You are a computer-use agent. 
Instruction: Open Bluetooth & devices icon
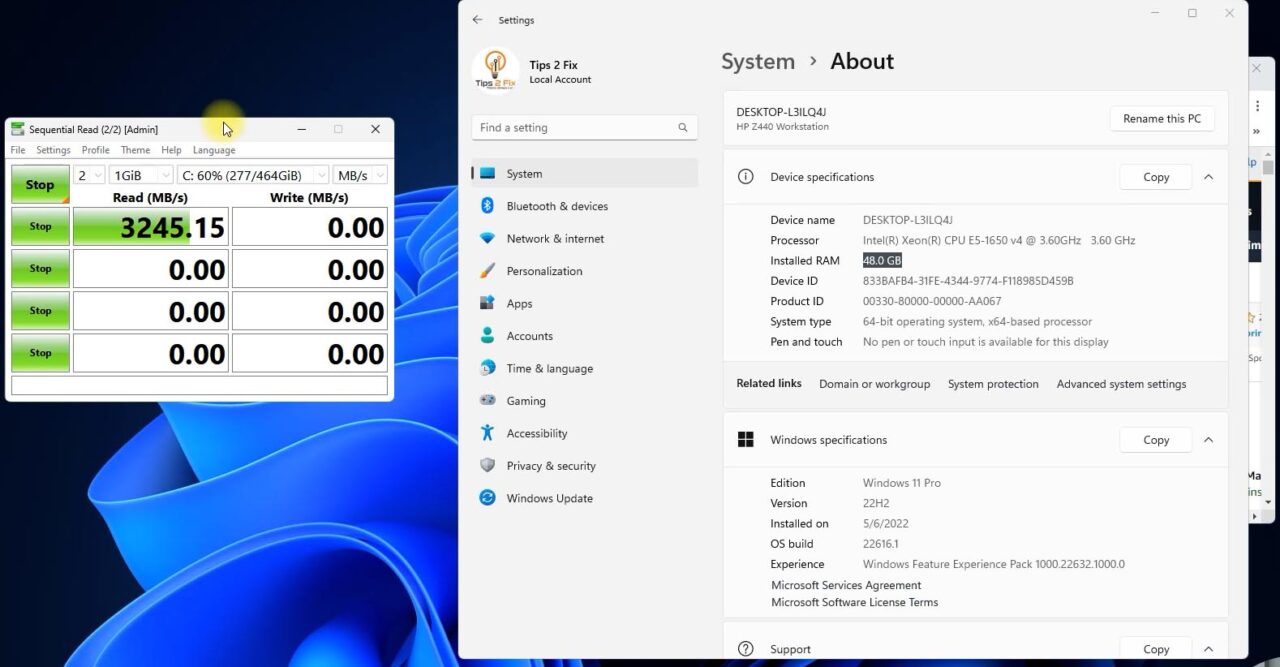click(x=487, y=206)
